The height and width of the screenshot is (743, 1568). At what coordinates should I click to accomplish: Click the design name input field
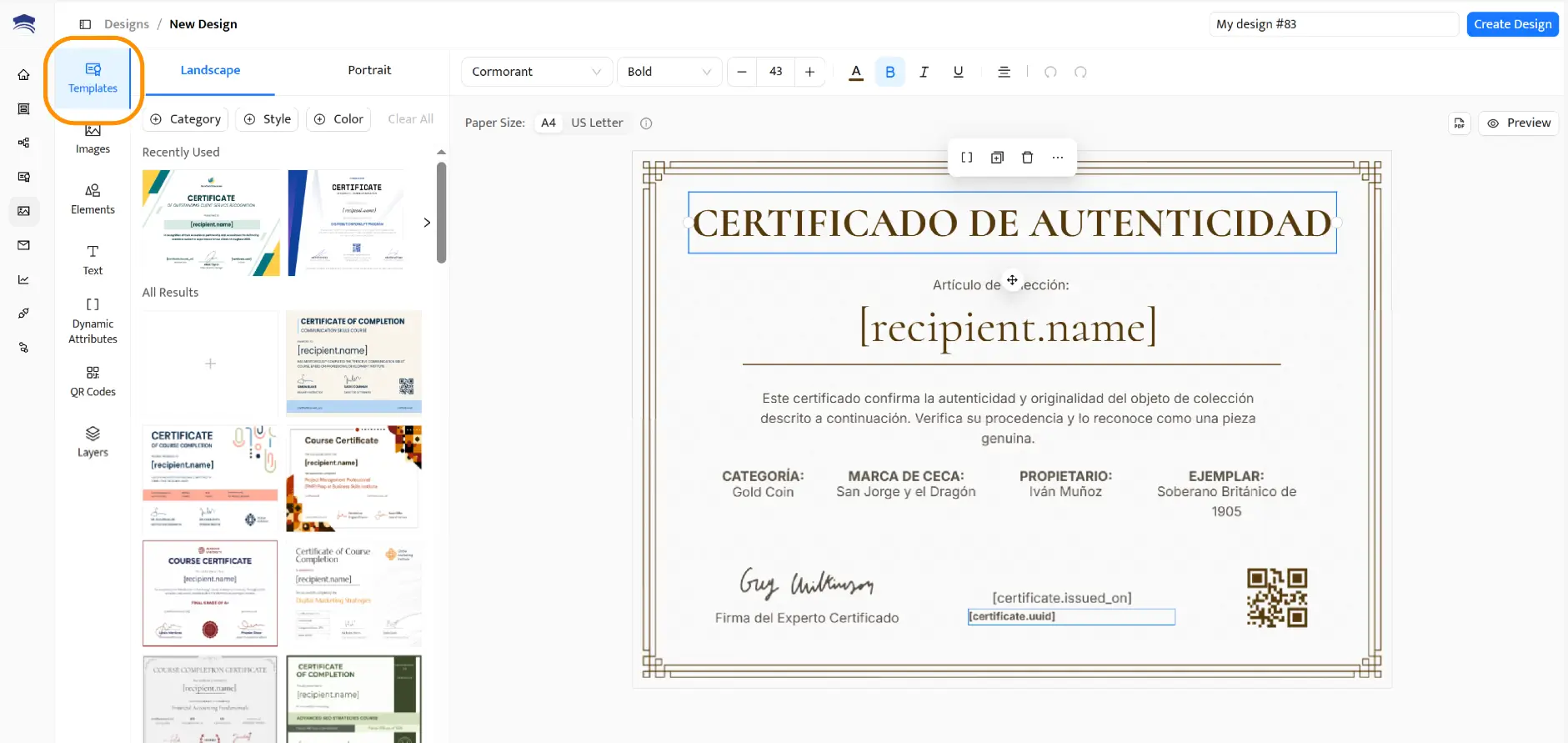tap(1333, 24)
